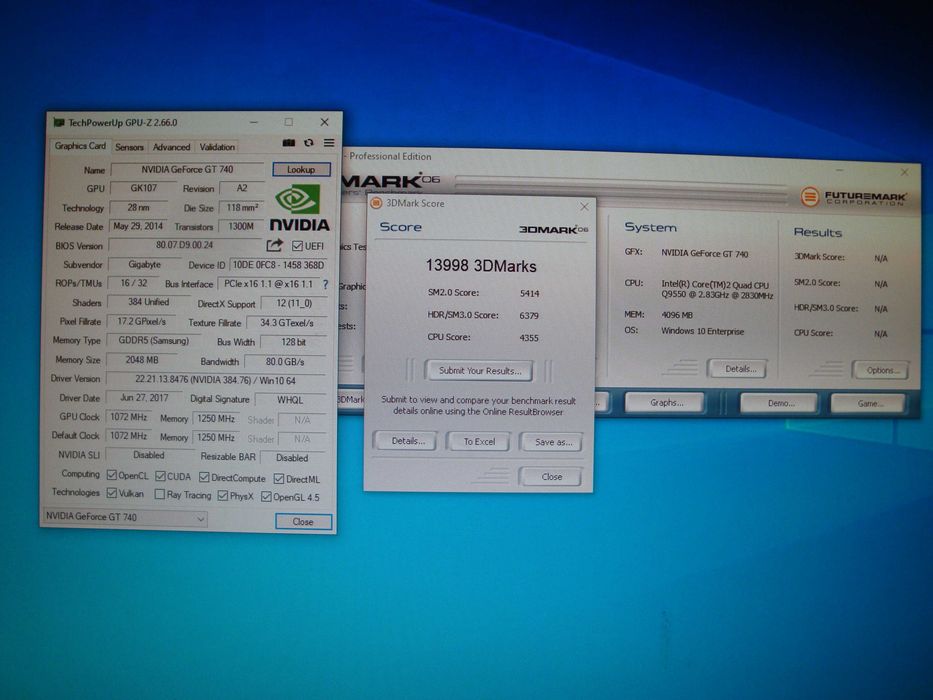The height and width of the screenshot is (700, 933).
Task: Click Windows 10 Enterprise OS text
Action: 703,332
